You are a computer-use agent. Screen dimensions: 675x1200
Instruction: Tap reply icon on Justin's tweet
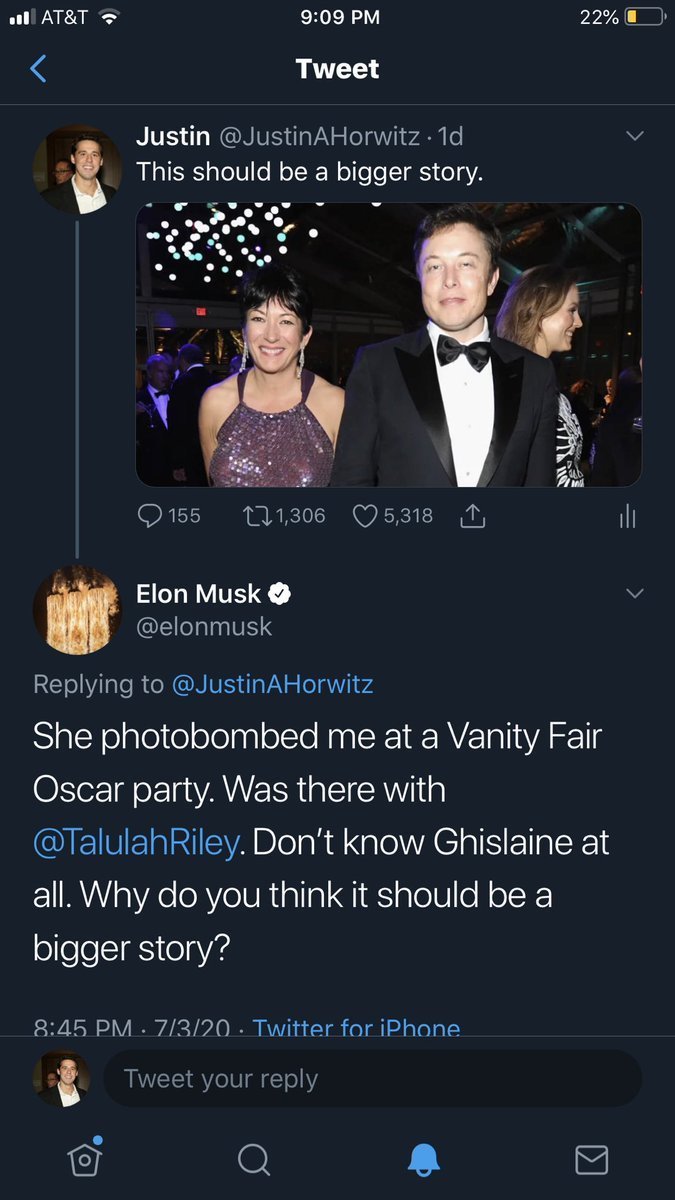pos(150,516)
